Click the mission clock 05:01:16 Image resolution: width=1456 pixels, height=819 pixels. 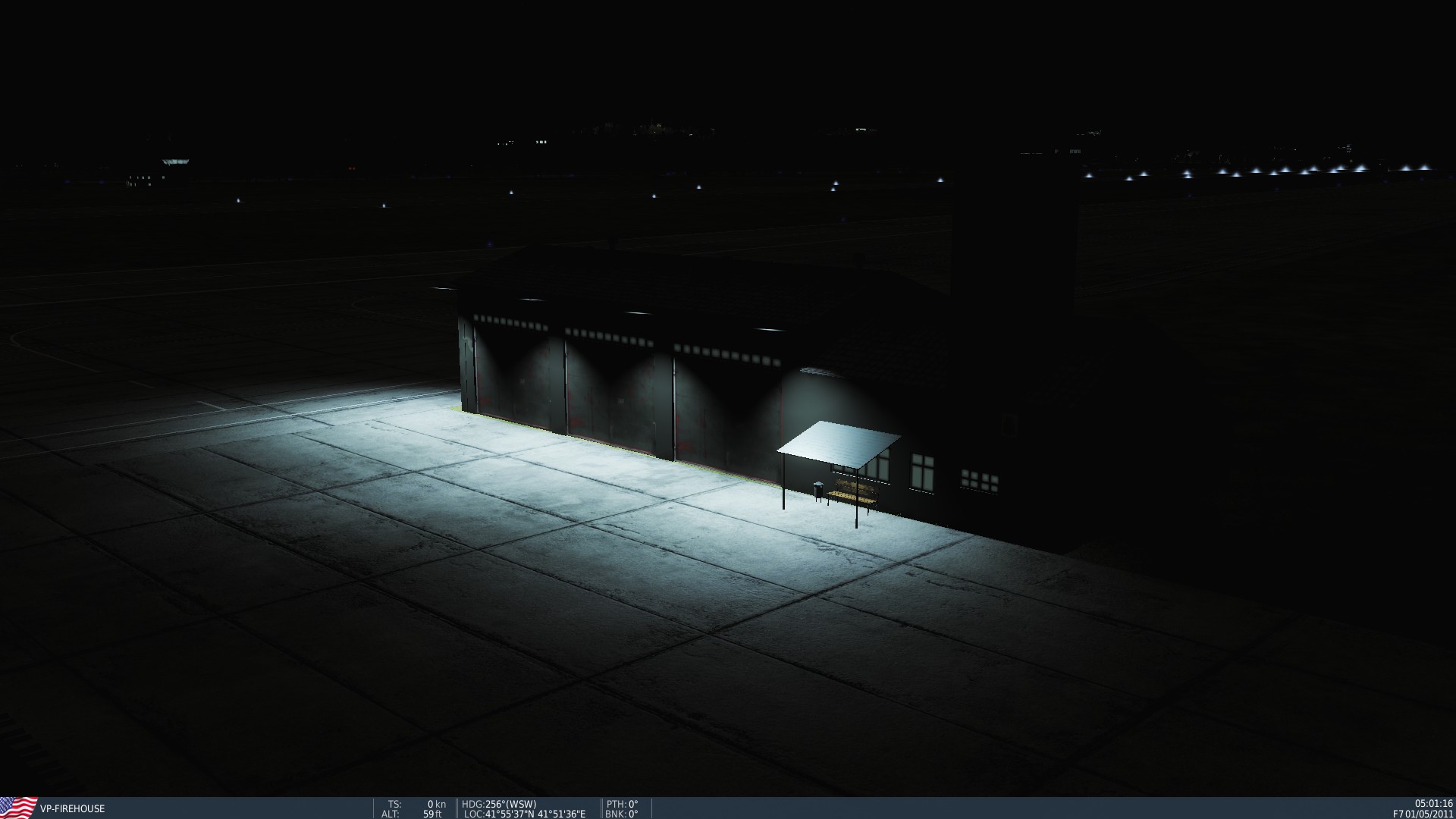(1433, 804)
